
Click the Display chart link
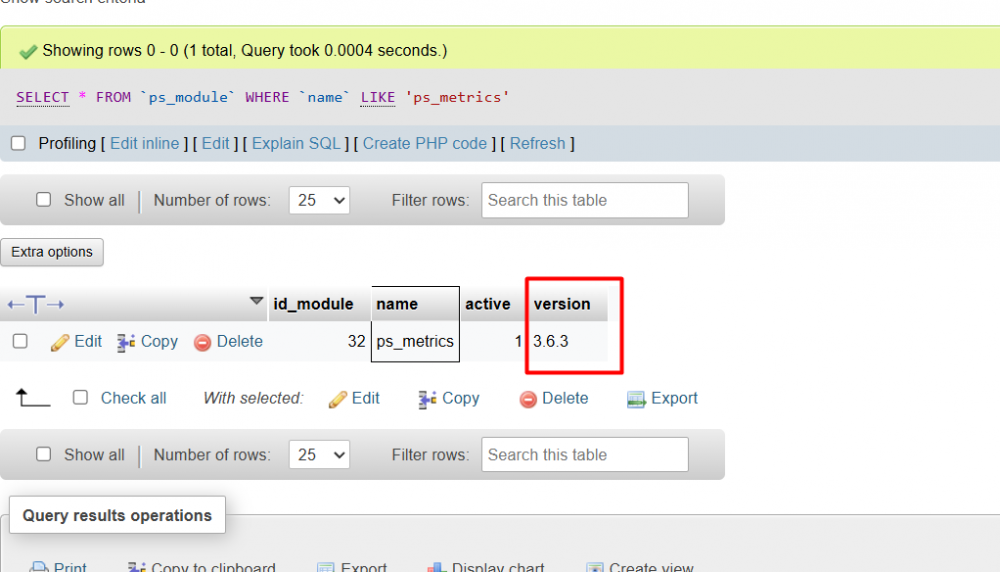[498, 567]
